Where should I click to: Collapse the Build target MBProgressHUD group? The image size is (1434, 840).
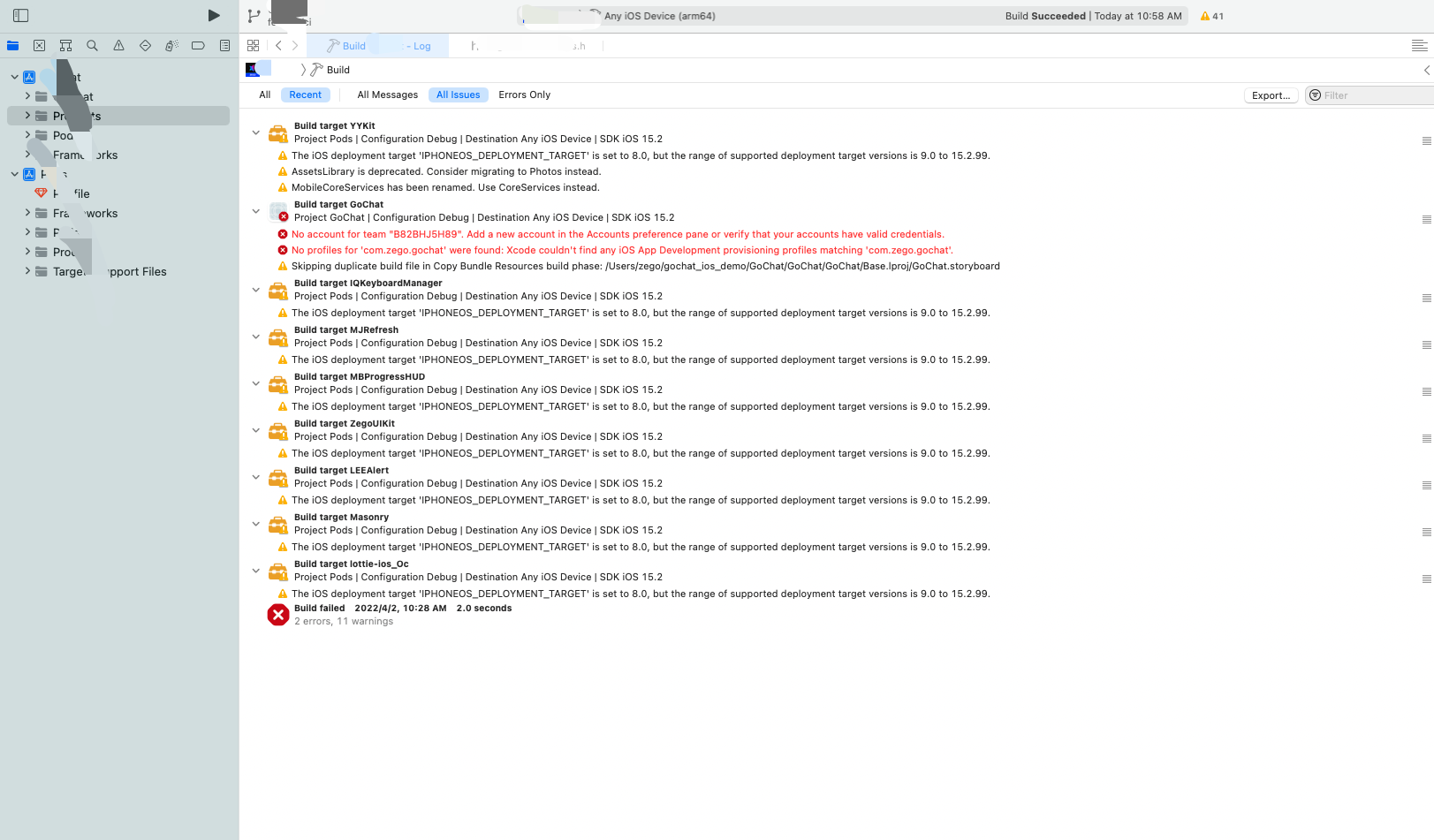click(256, 383)
